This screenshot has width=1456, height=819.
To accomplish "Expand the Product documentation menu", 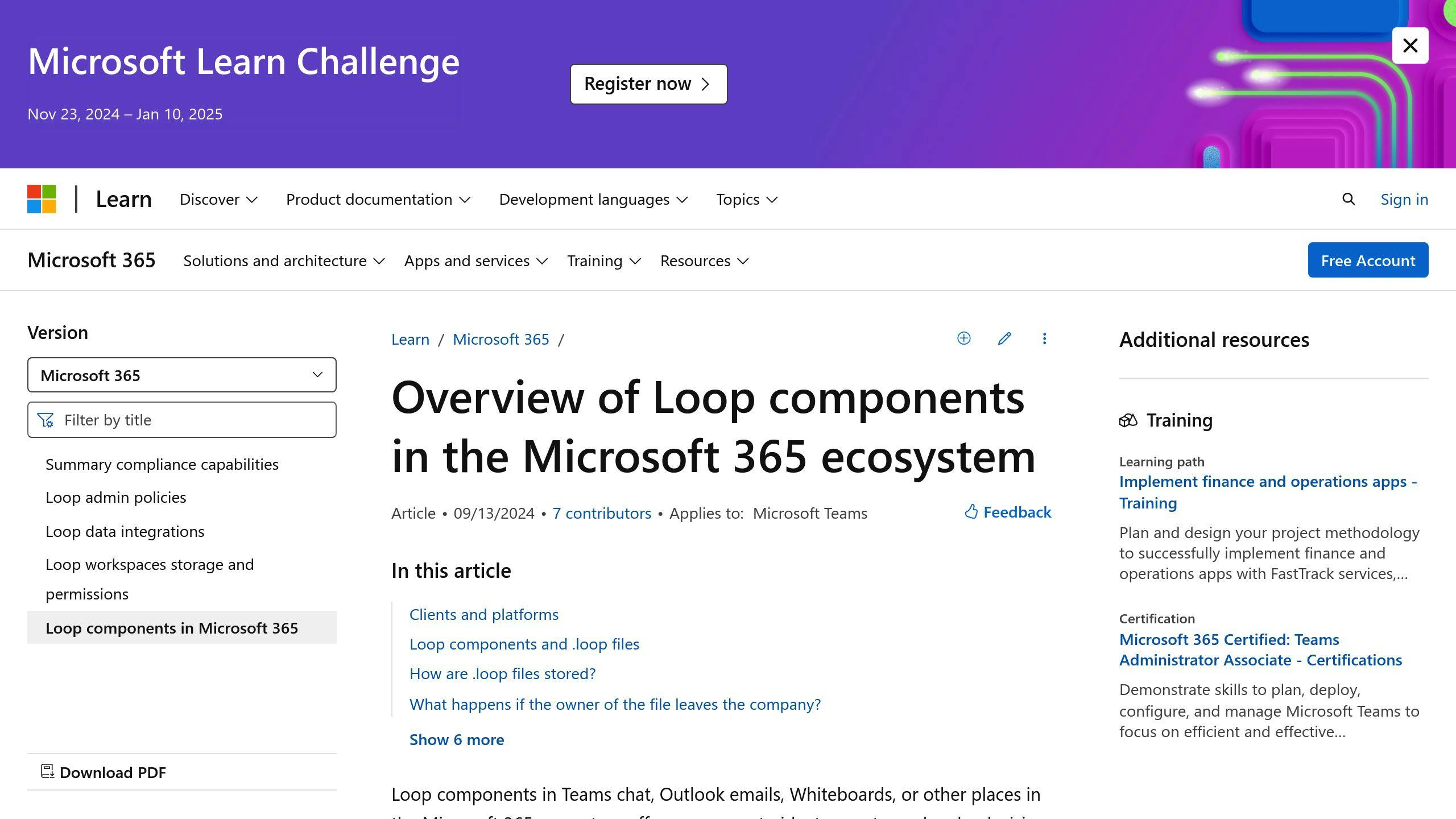I will [378, 199].
